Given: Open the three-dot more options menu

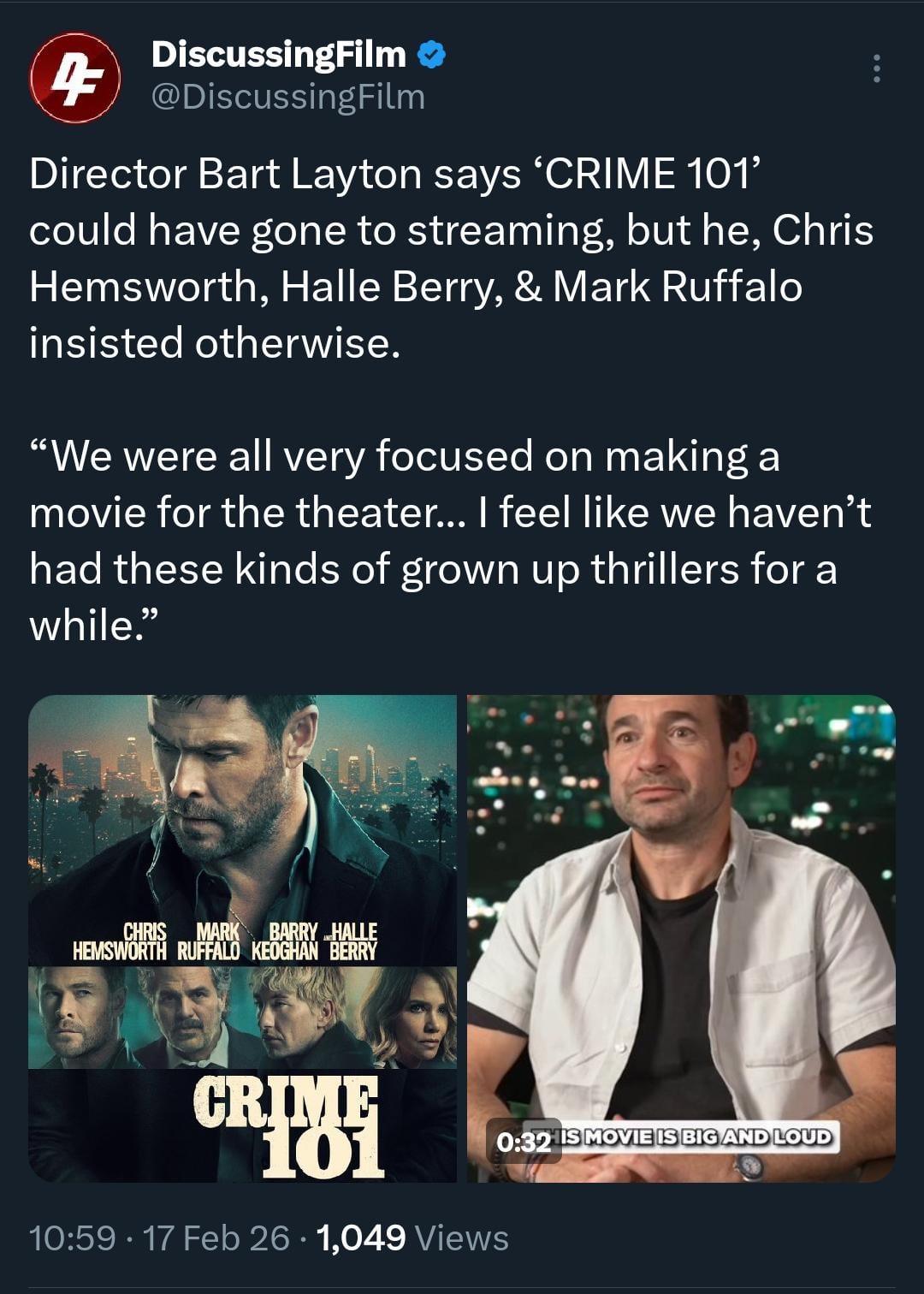Looking at the screenshot, I should (876, 68).
